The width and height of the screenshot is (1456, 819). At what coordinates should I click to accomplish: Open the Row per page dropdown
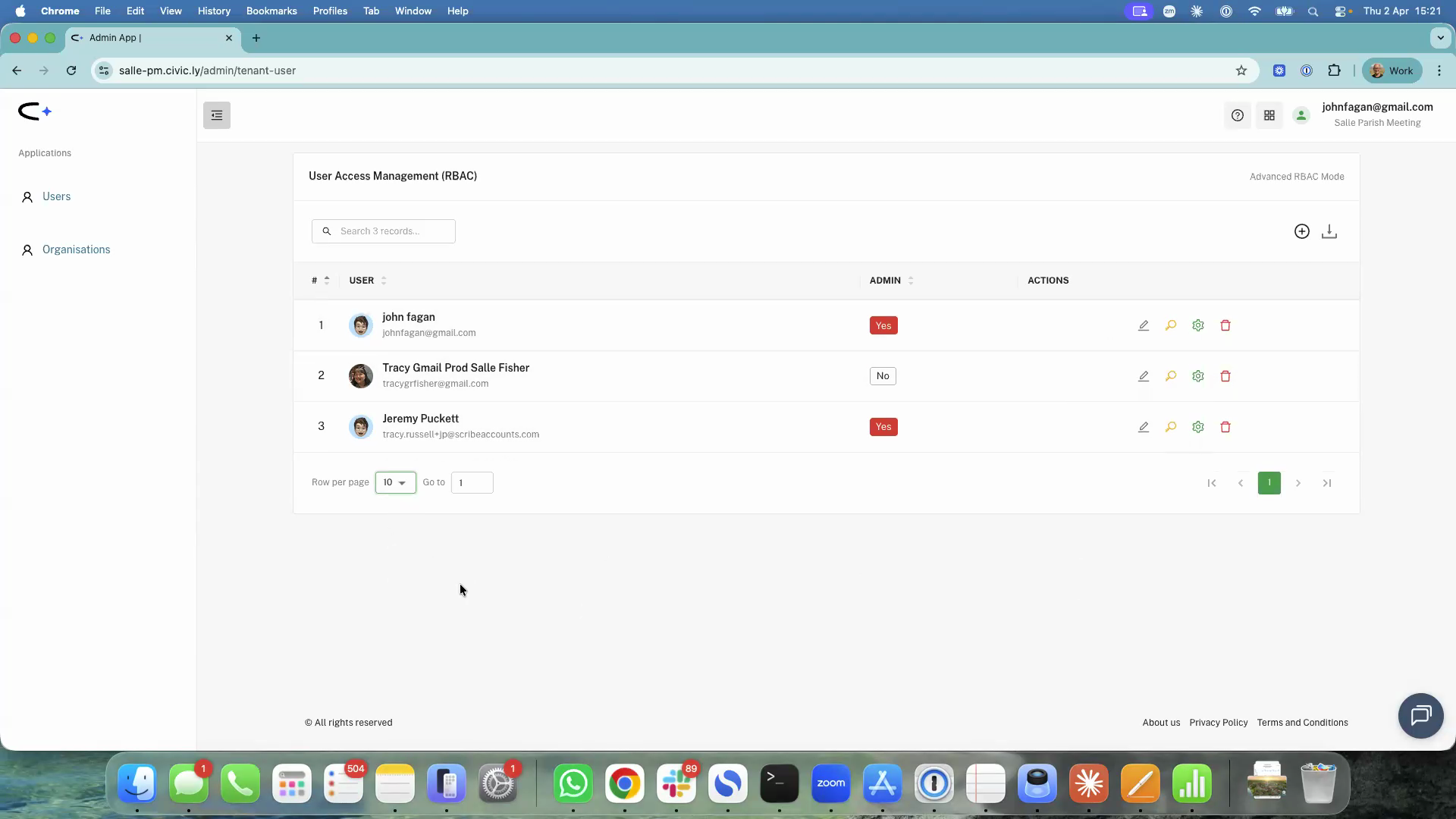(395, 482)
